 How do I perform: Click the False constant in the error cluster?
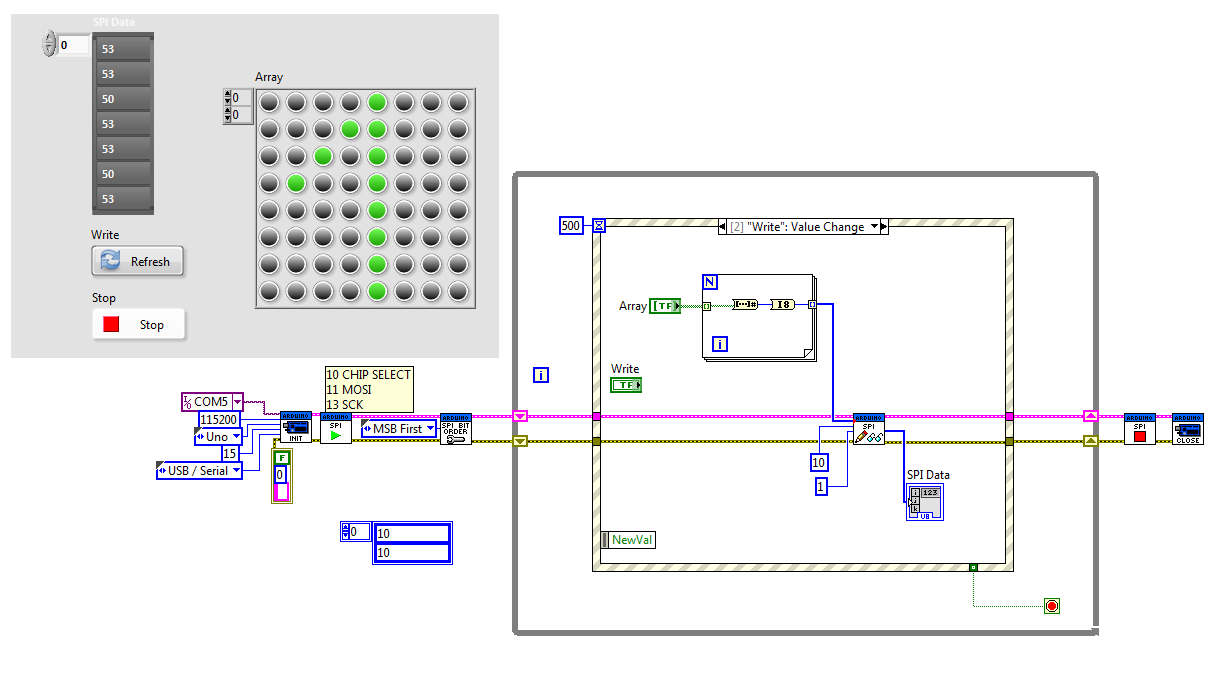[x=281, y=458]
